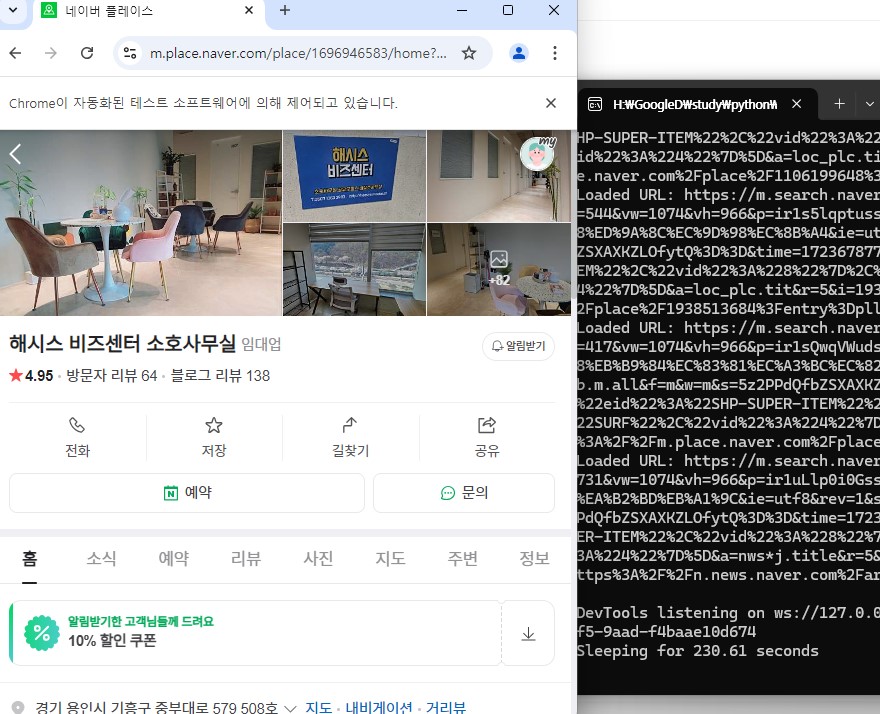The image size is (880, 714).
Task: Click the green percent coupon icon
Action: click(x=42, y=633)
